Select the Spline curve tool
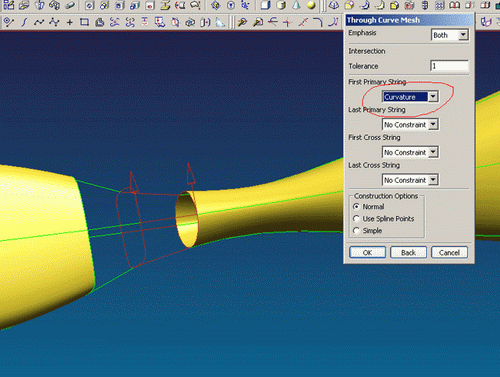Image resolution: width=500 pixels, height=377 pixels. pyautogui.click(x=39, y=22)
